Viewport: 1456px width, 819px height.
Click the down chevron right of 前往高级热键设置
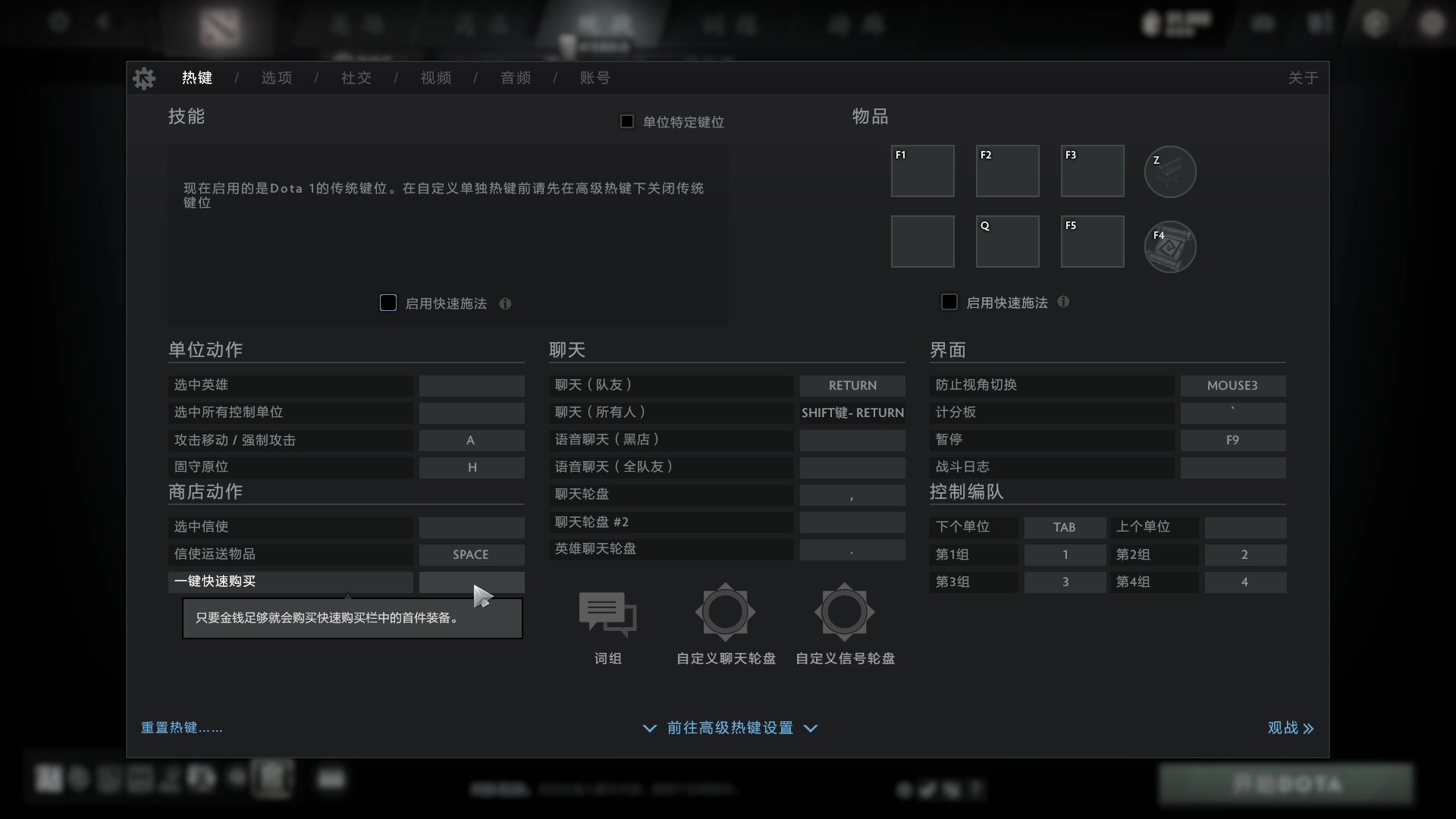812,728
